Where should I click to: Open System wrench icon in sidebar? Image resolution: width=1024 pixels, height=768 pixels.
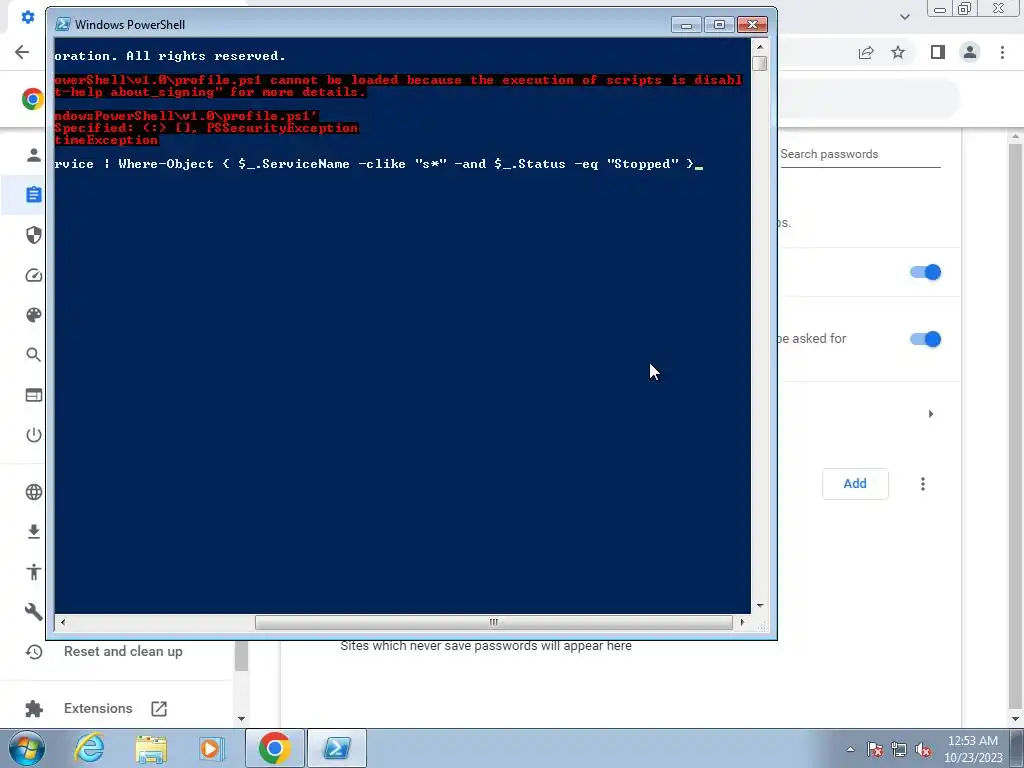[34, 612]
